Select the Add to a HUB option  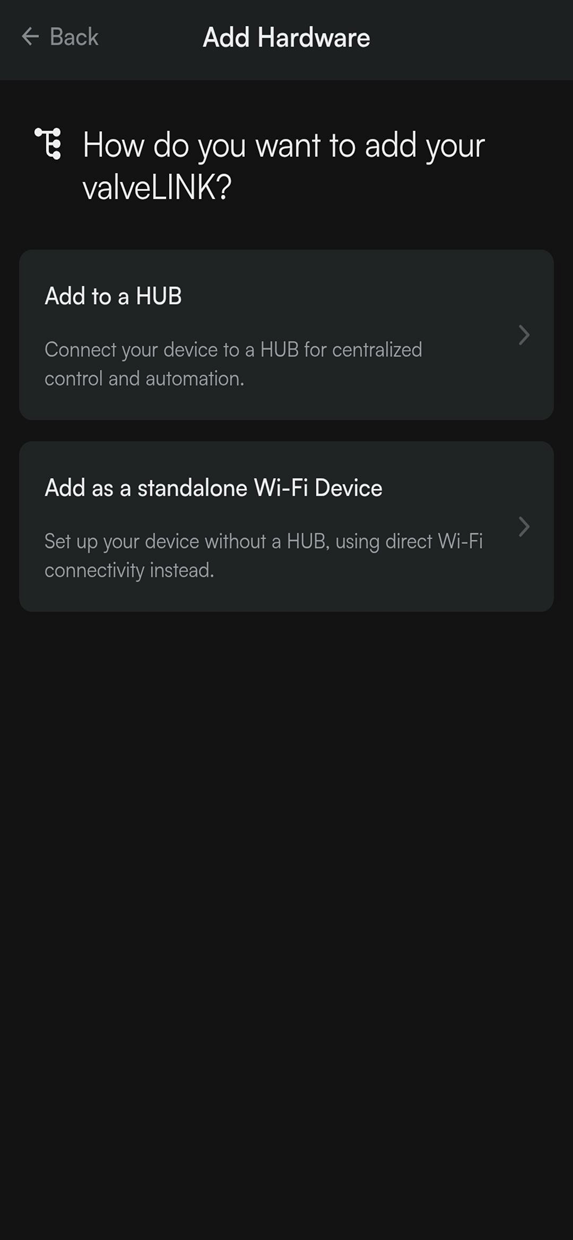pos(286,335)
